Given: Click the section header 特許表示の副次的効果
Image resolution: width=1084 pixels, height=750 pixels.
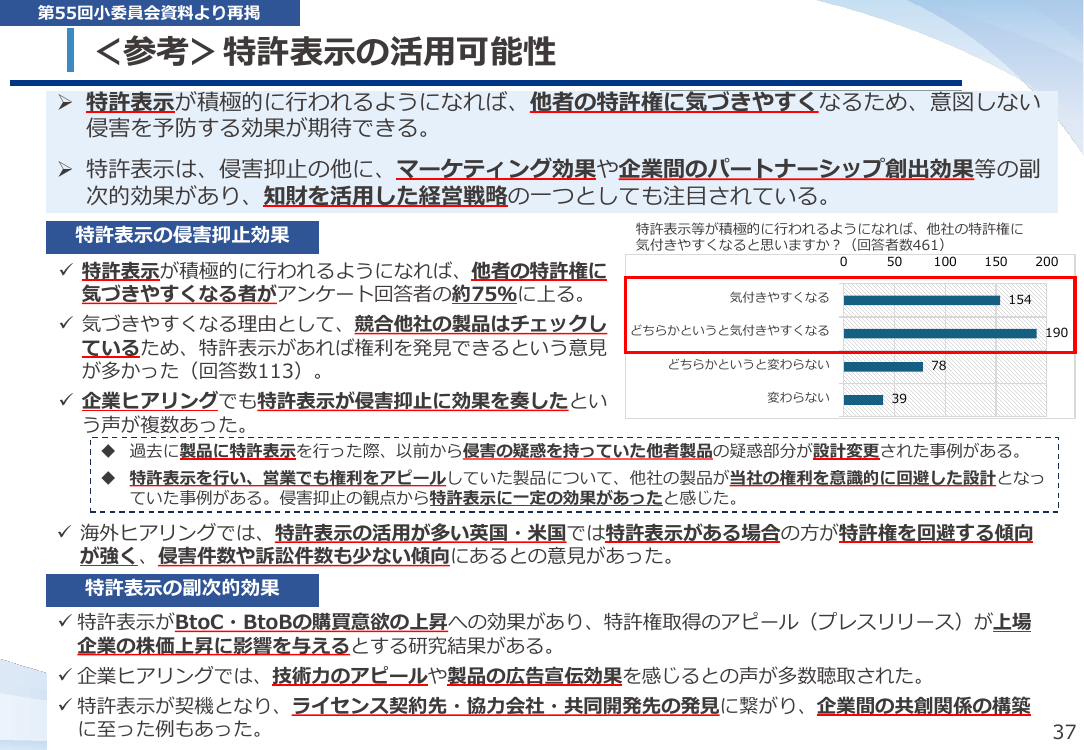Looking at the screenshot, I should (183, 588).
